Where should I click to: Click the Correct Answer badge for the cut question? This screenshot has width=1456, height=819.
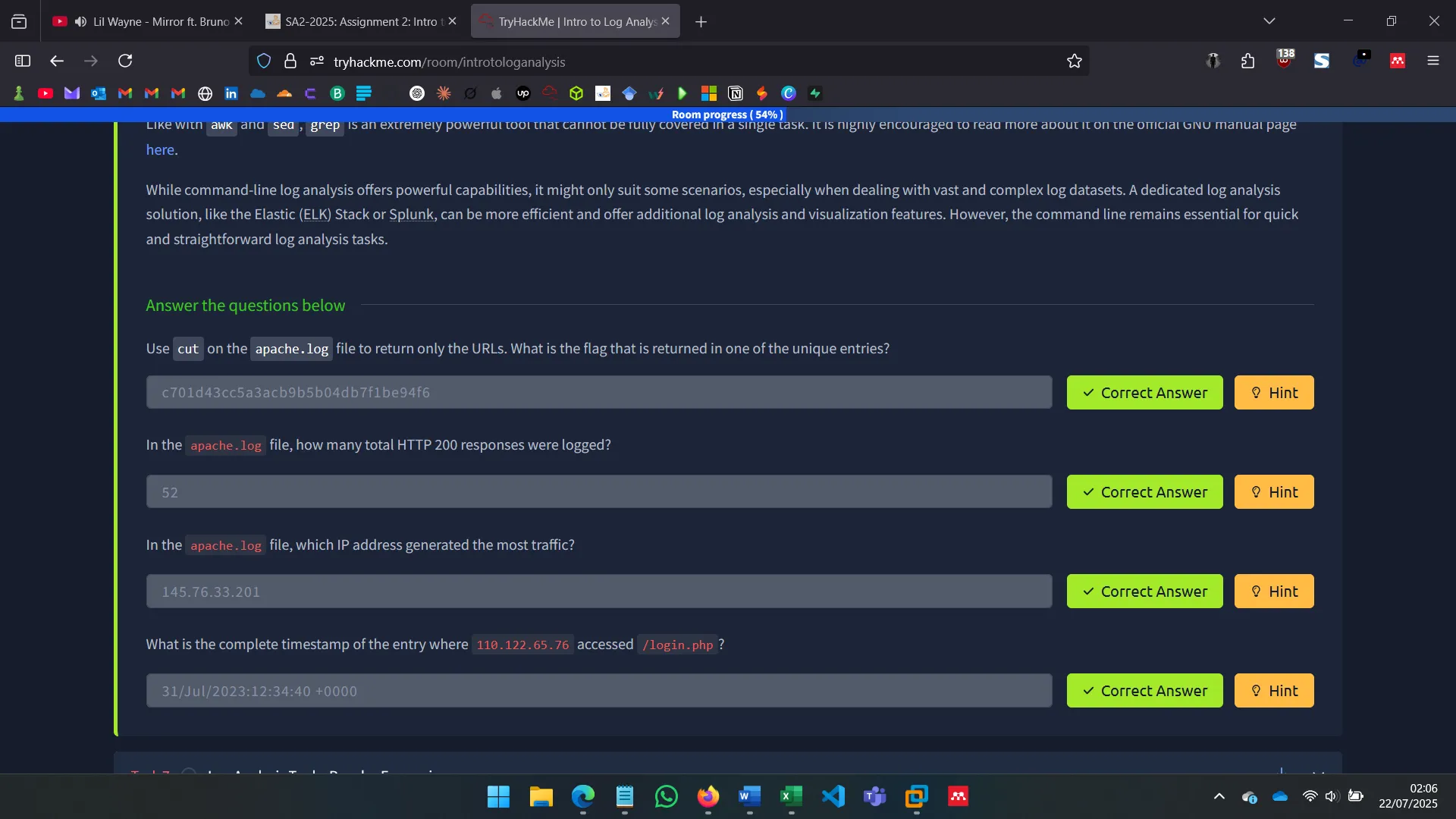tap(1144, 392)
